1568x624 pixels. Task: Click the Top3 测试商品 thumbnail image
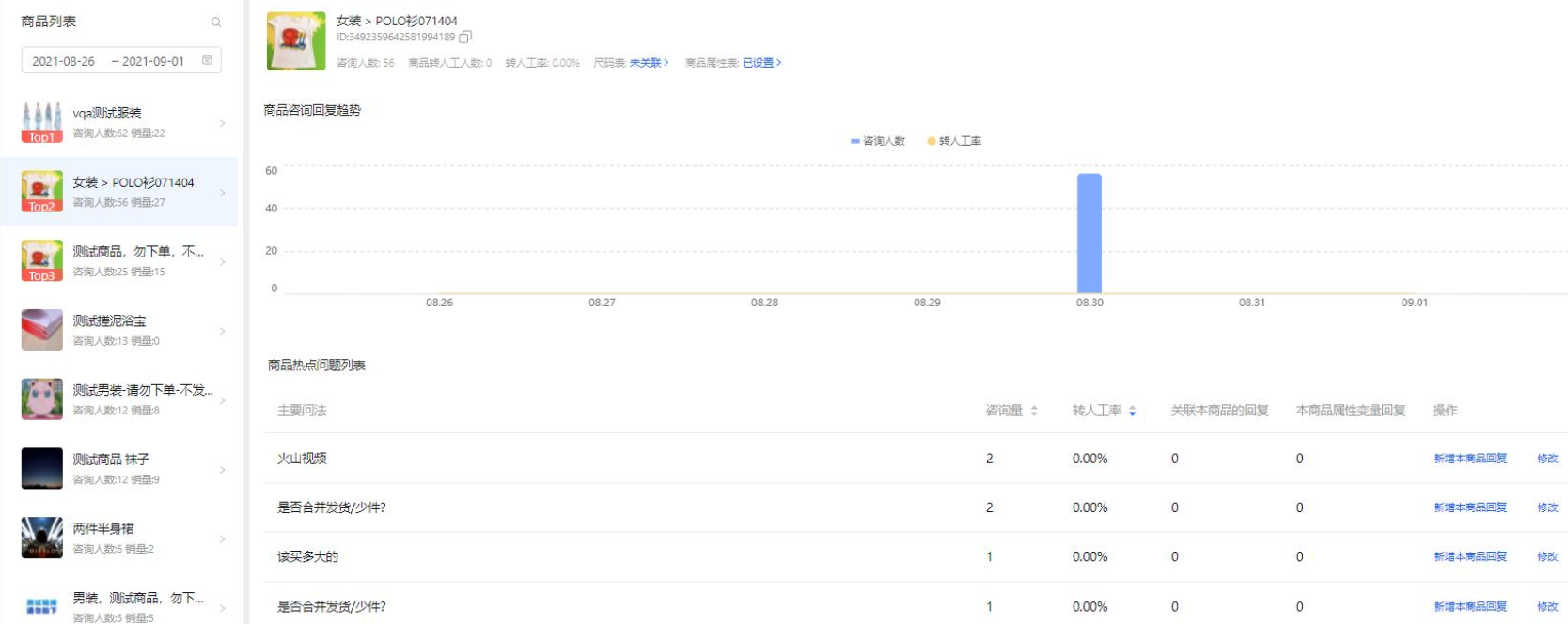pyautogui.click(x=42, y=260)
